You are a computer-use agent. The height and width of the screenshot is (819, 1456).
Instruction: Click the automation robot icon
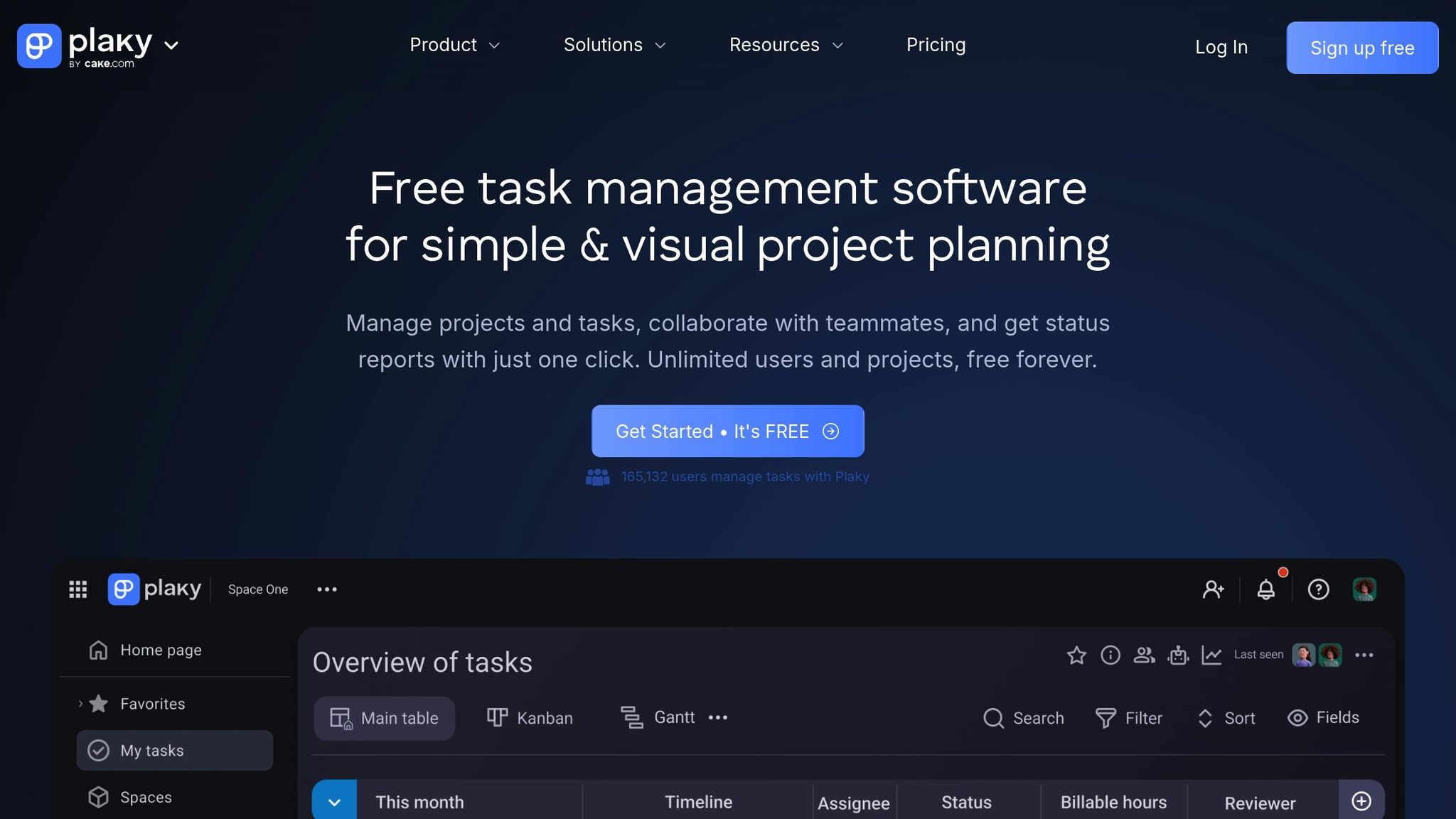(1178, 655)
